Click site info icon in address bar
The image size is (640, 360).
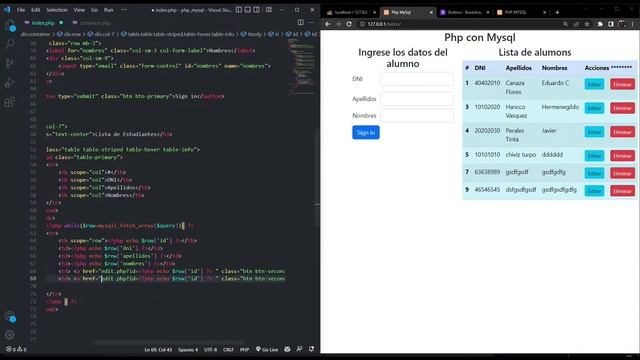pyautogui.click(x=362, y=24)
